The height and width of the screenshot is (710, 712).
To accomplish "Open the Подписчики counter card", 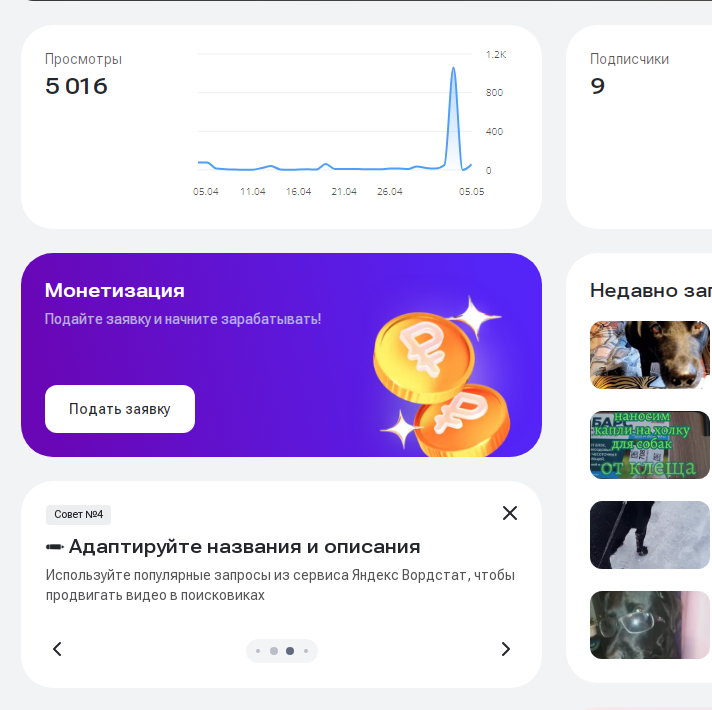I will [639, 127].
